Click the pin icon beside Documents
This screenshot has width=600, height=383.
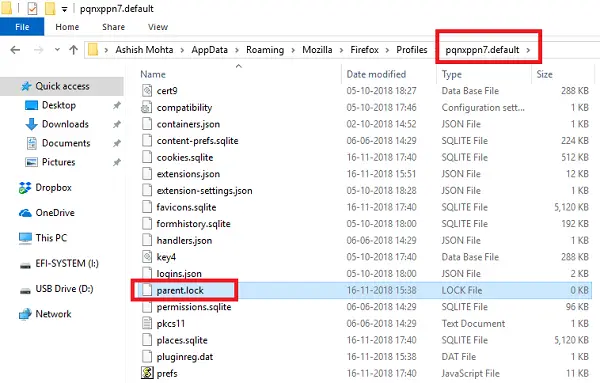(x=117, y=143)
